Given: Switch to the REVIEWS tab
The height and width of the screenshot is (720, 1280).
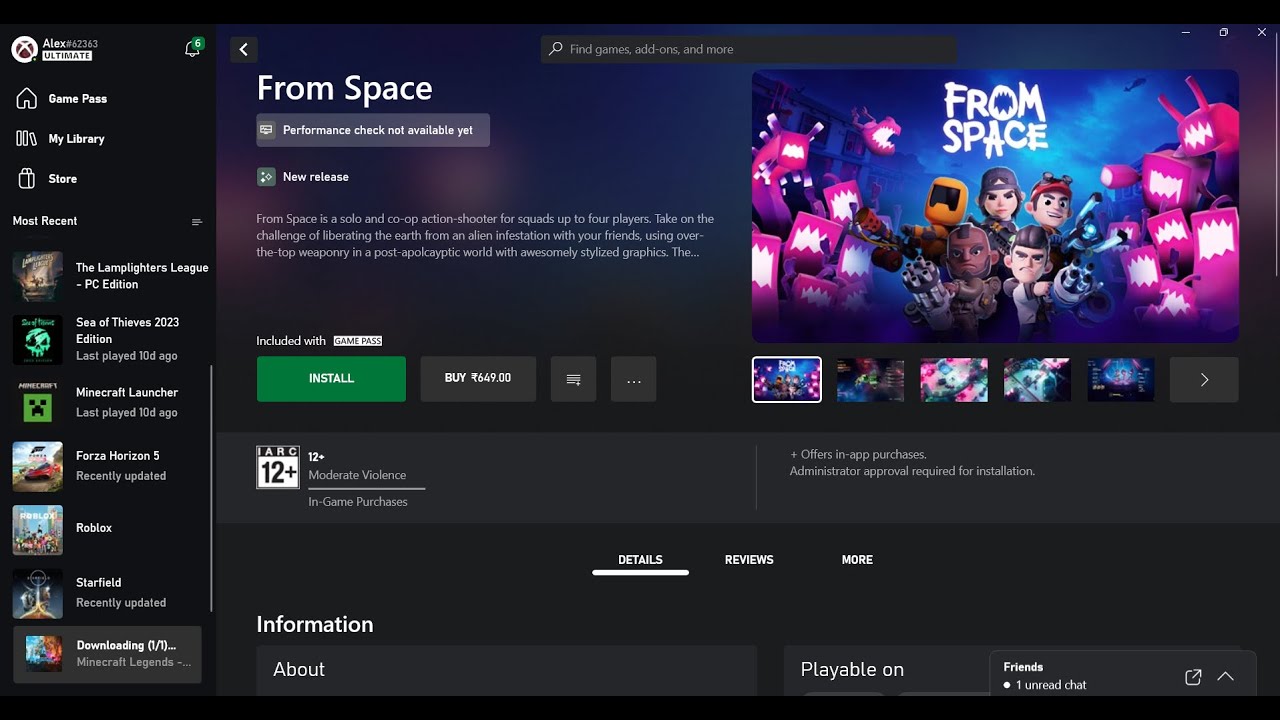Looking at the screenshot, I should (x=749, y=560).
